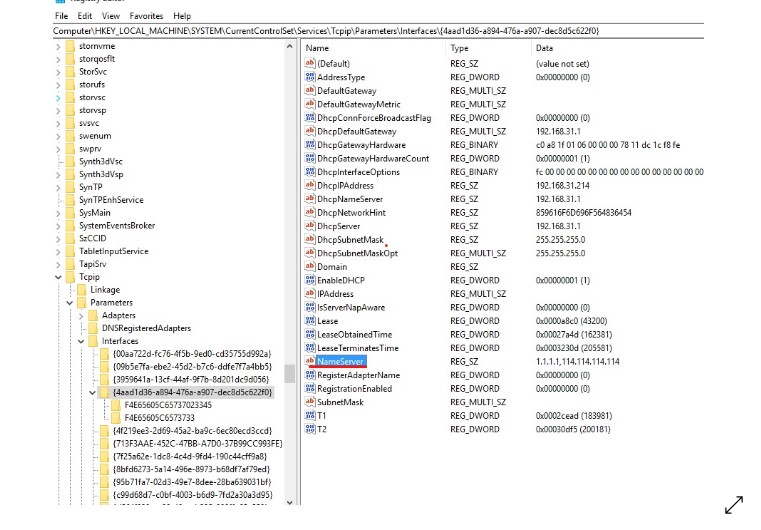
Task: Click the IPAddress multi-string icon
Action: coord(310,294)
